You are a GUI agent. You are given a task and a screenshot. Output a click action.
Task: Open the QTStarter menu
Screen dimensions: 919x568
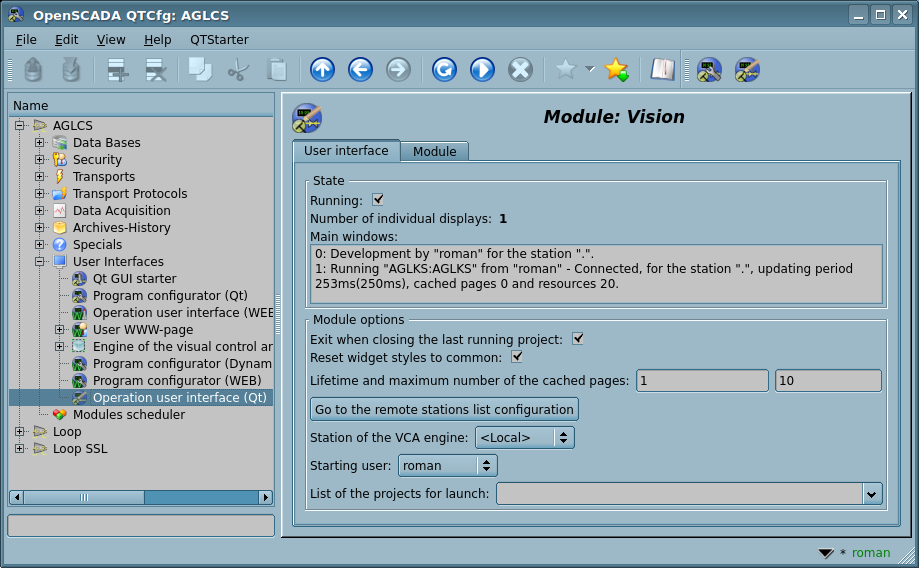[219, 39]
